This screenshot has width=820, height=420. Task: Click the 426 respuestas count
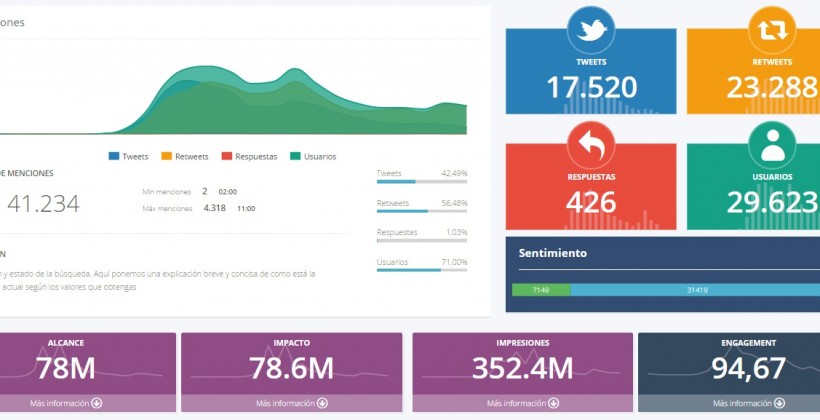click(591, 202)
